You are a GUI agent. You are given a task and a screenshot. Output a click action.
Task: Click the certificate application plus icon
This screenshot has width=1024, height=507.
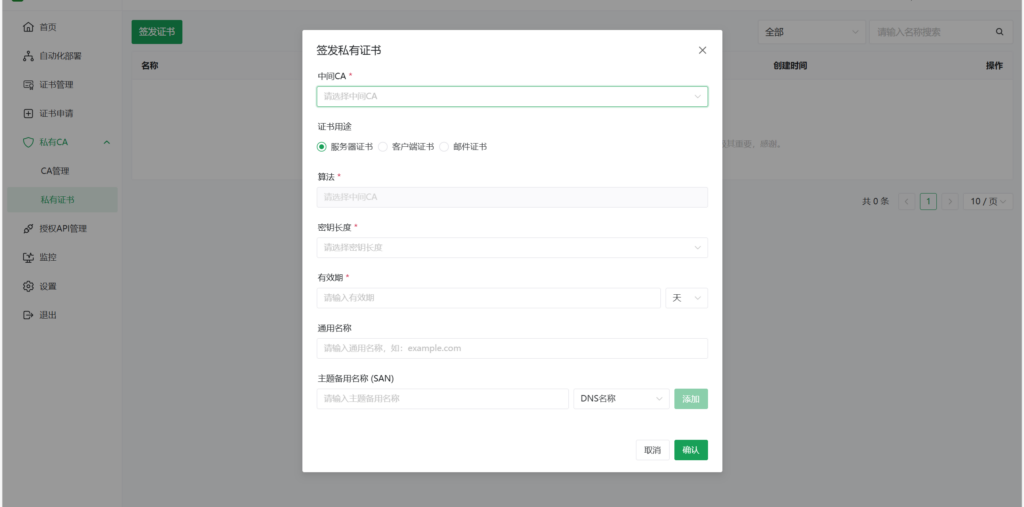click(27, 114)
